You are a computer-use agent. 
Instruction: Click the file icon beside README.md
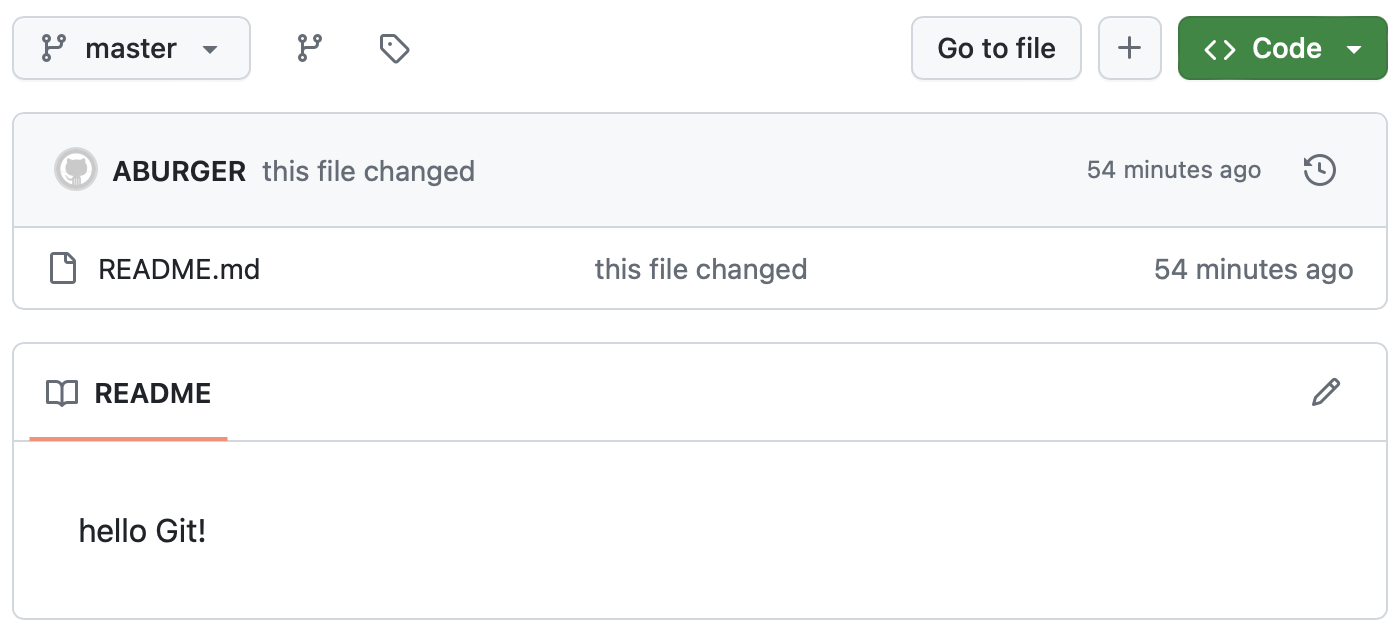click(x=63, y=269)
